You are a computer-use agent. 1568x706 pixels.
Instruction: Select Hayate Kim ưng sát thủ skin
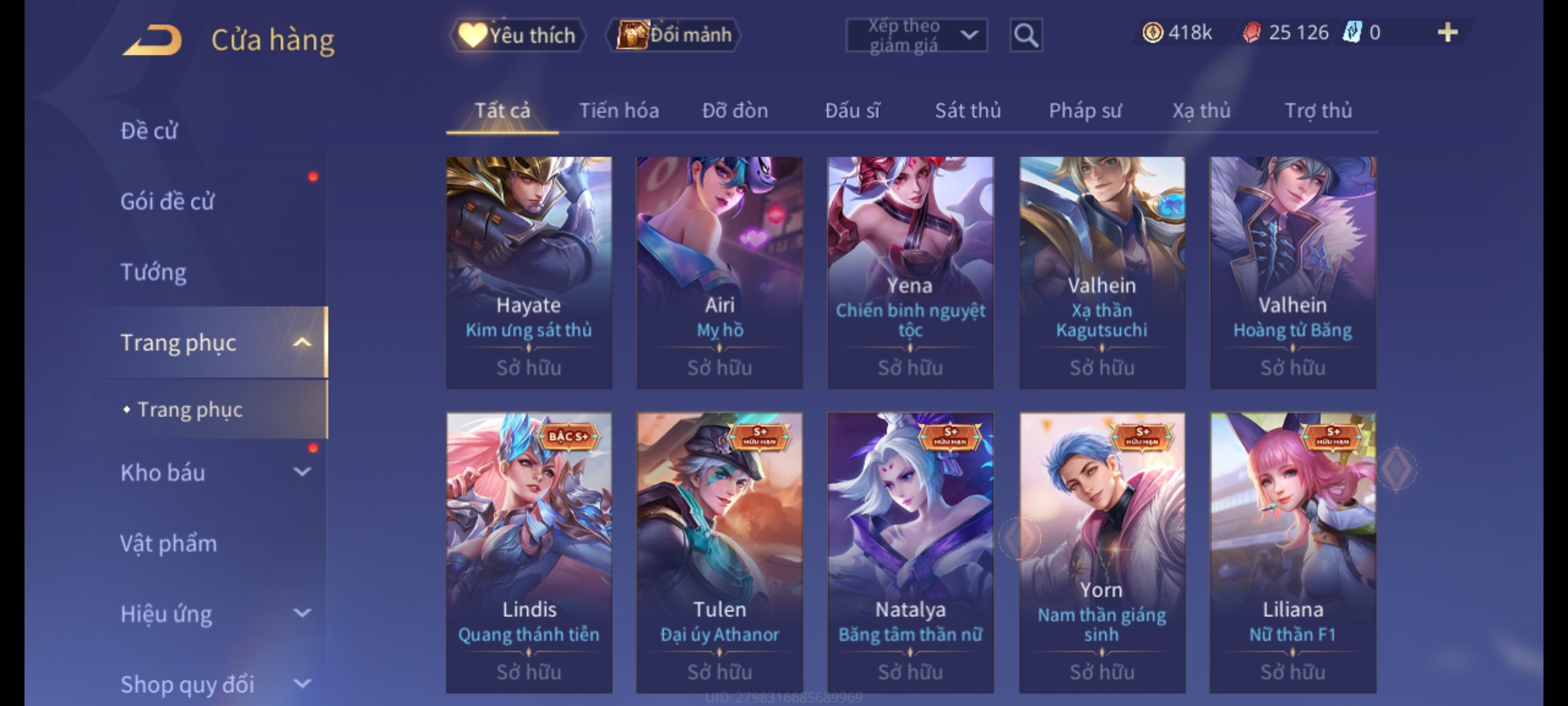coord(529,273)
